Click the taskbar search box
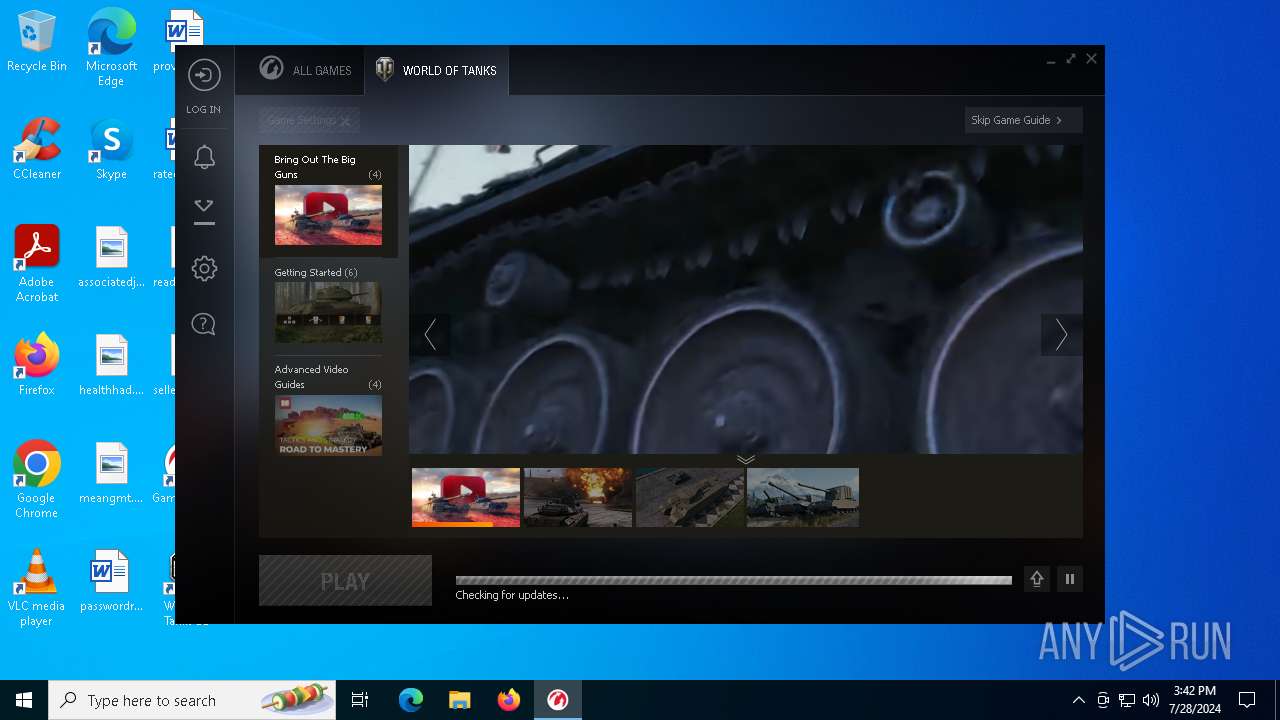Viewport: 1280px width, 720px height. point(192,700)
